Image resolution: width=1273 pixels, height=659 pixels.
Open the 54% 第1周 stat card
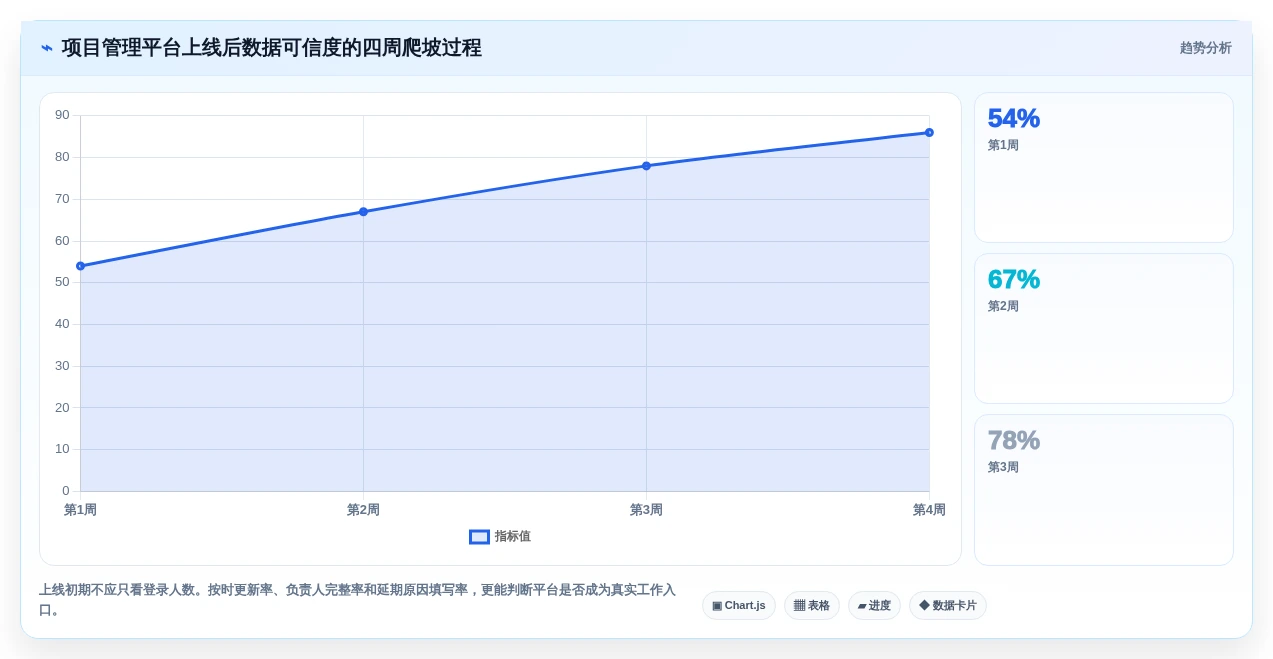click(x=1104, y=168)
